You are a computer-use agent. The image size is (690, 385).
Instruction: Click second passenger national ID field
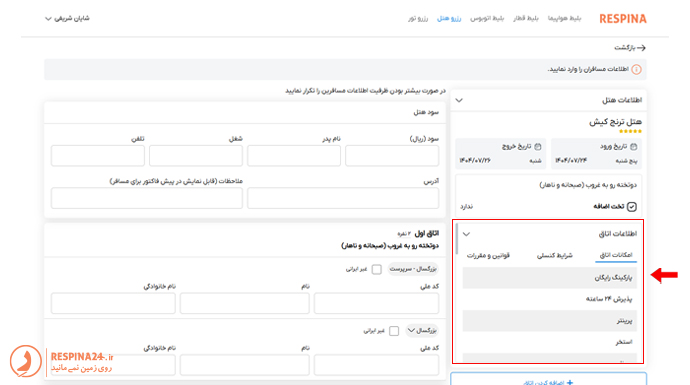[x=376, y=365]
